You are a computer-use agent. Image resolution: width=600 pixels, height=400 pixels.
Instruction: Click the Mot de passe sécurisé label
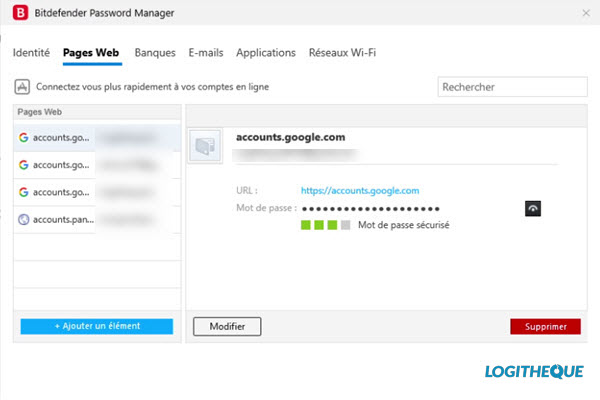[404, 225]
